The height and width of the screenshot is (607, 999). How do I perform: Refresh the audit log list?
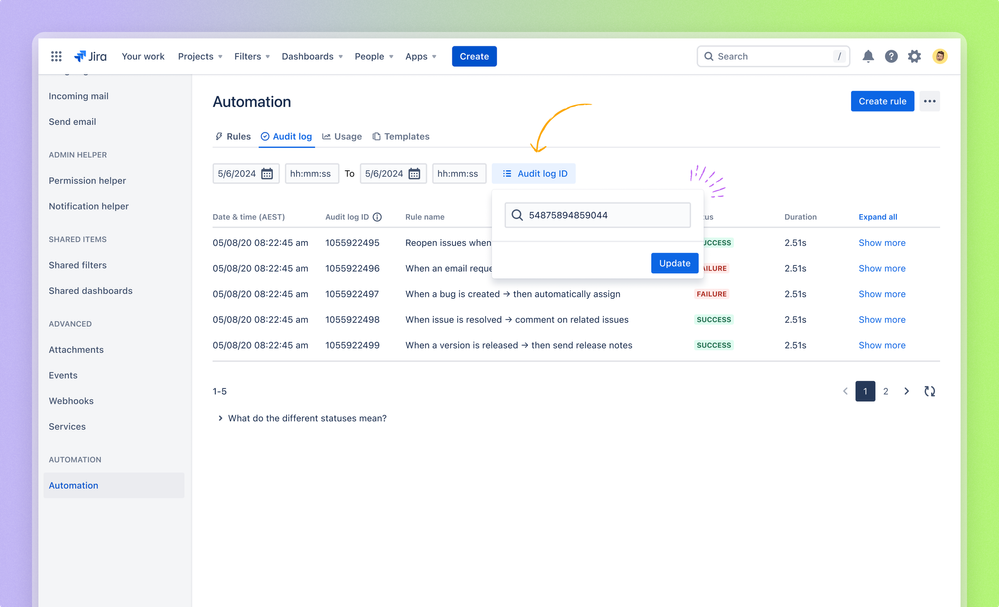930,391
